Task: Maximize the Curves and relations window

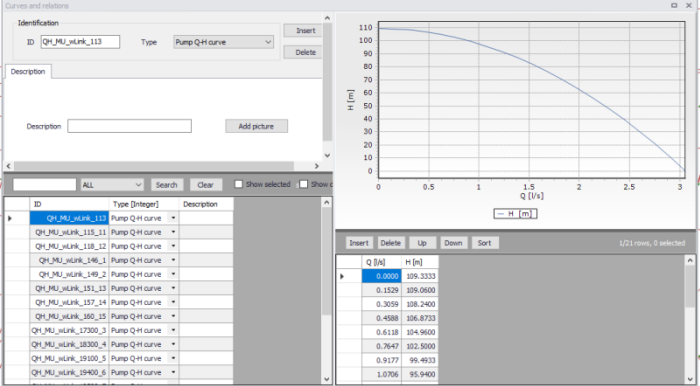Action: point(674,5)
